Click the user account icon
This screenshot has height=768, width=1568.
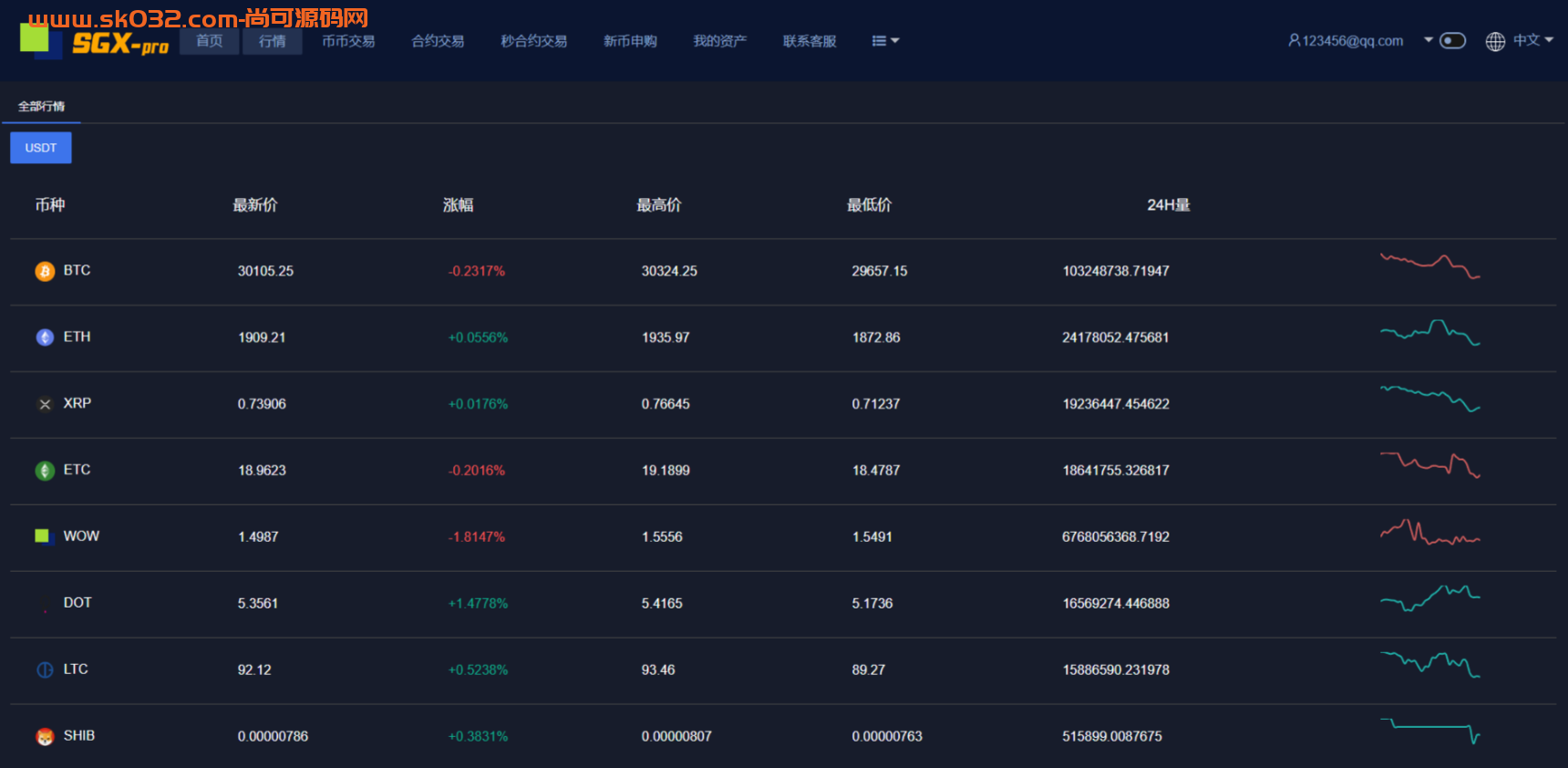pos(1294,40)
